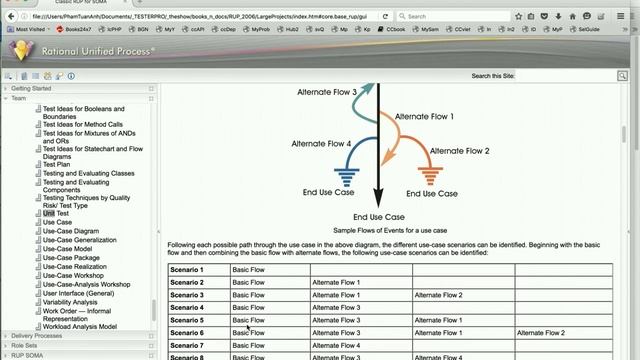The image size is (640, 360).
Task: Open the Use-Case Diagram tree item
Action: point(71,231)
